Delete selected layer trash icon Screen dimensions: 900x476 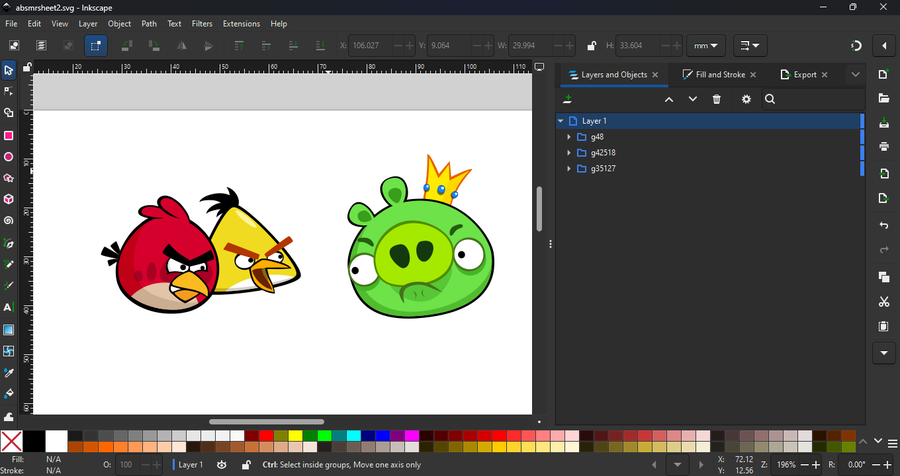pos(716,99)
